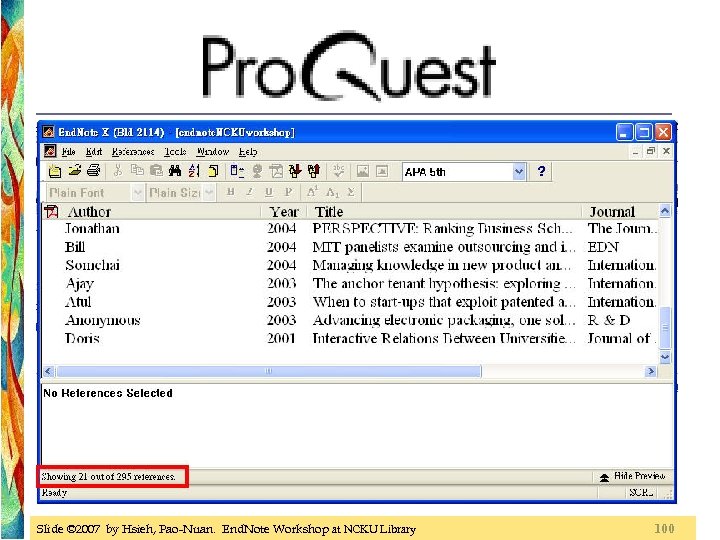720x540 pixels.
Task: Click the Import down-arrow icon
Action: point(295,171)
